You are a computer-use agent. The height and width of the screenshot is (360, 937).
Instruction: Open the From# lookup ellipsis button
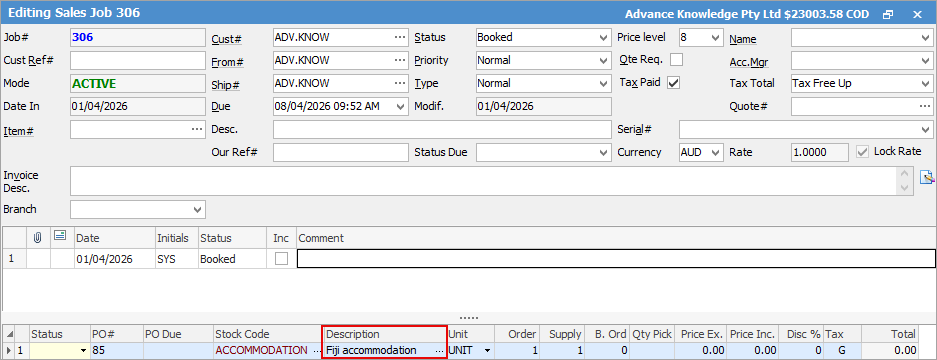point(400,60)
